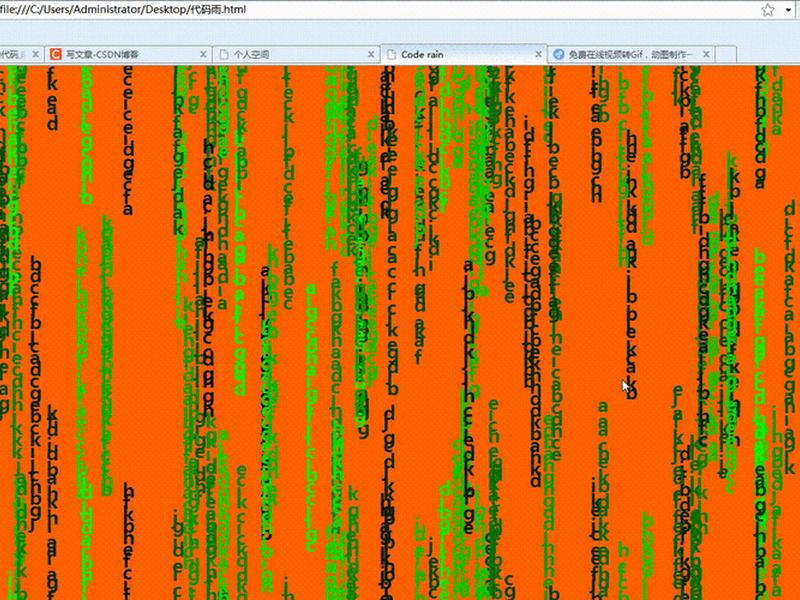Click the page icon on the 个人空间 tab

point(223,54)
